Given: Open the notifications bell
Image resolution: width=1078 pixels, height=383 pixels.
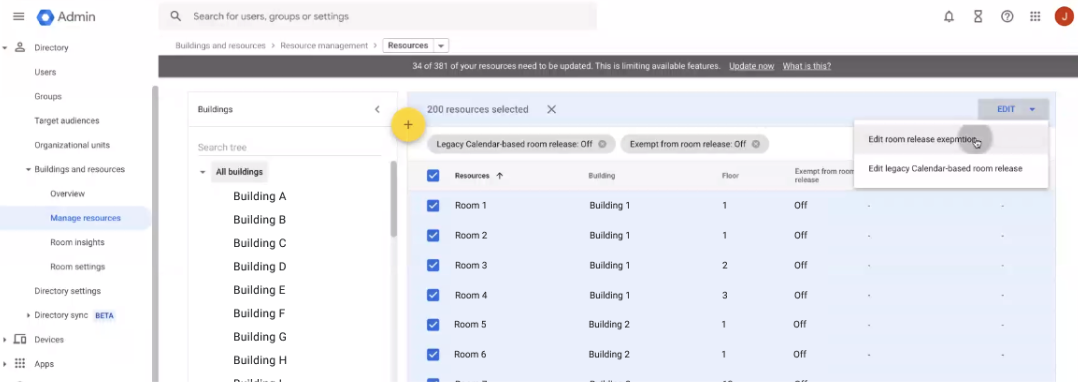Looking at the screenshot, I should pos(949,17).
